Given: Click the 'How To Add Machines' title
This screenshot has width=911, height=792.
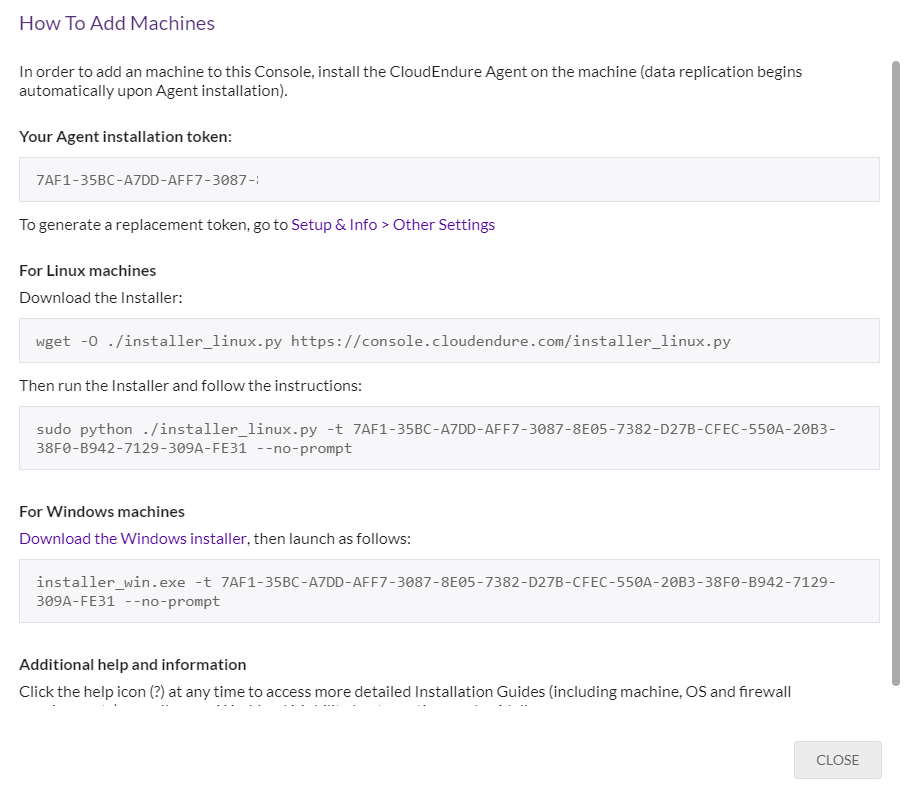Looking at the screenshot, I should tap(117, 23).
